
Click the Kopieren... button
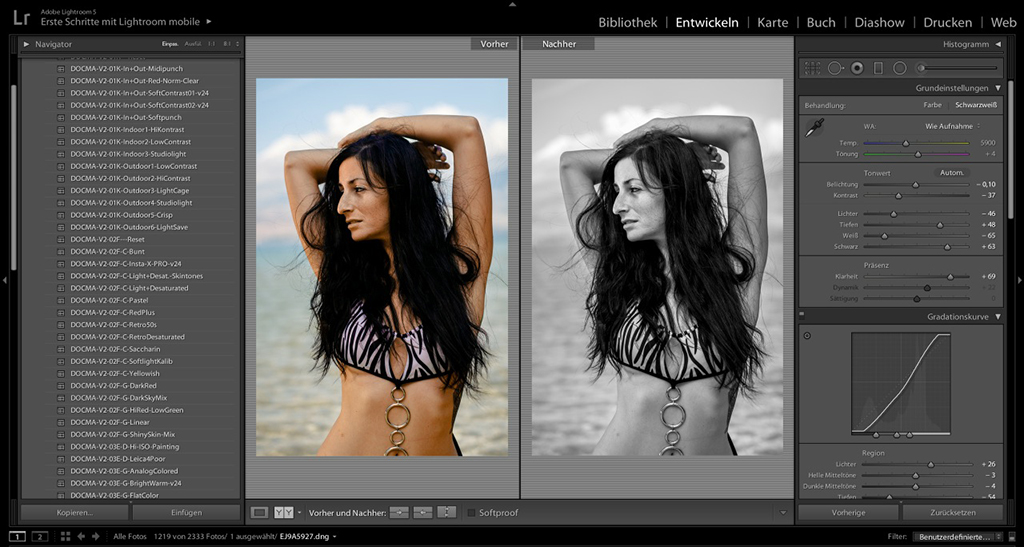click(74, 513)
